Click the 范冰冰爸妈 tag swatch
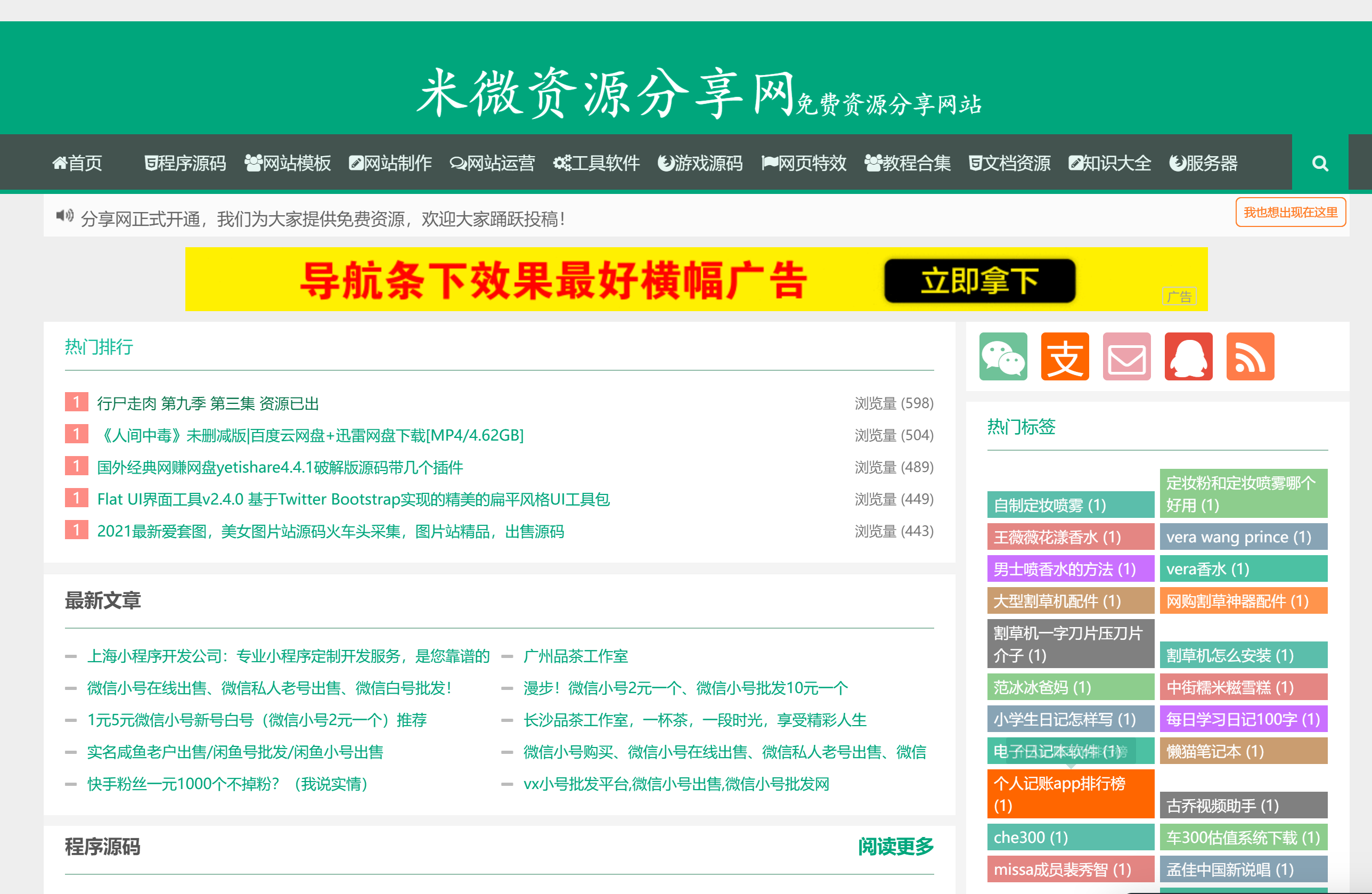Viewport: 1372px width, 894px height. [x=1040, y=687]
